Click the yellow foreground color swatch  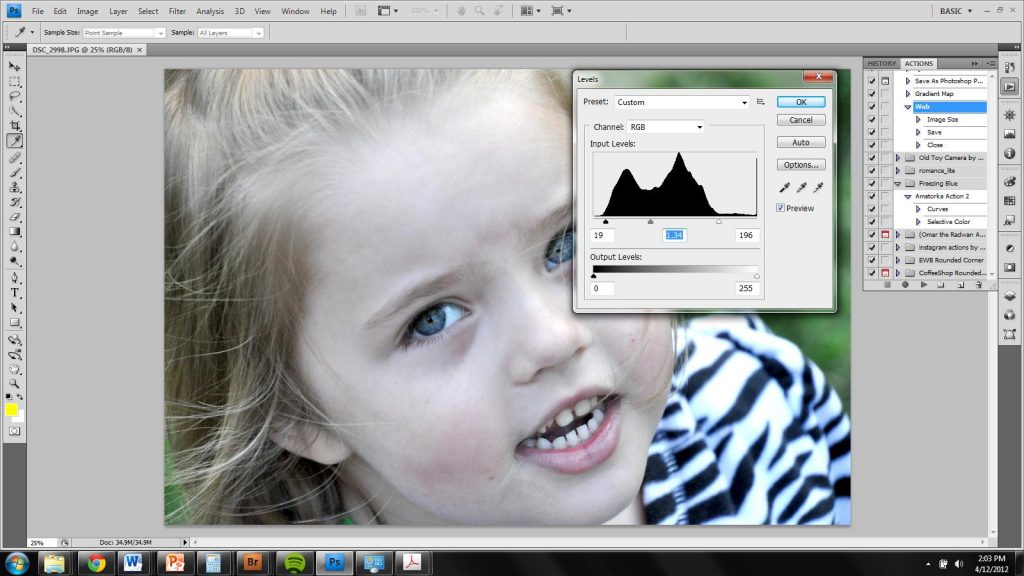point(11,409)
